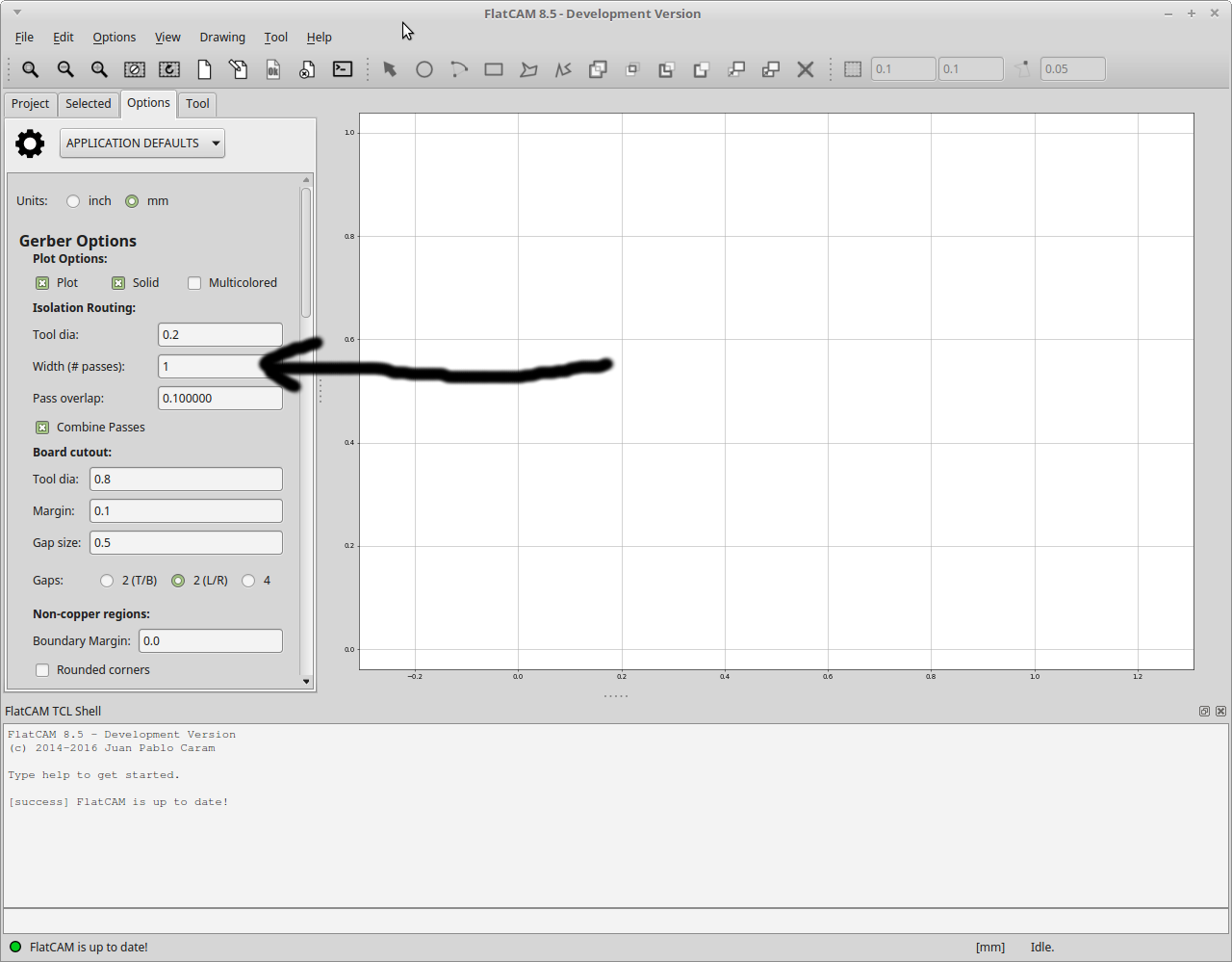Click the TCL shell command input line
The height and width of the screenshot is (962, 1232).
616,921
